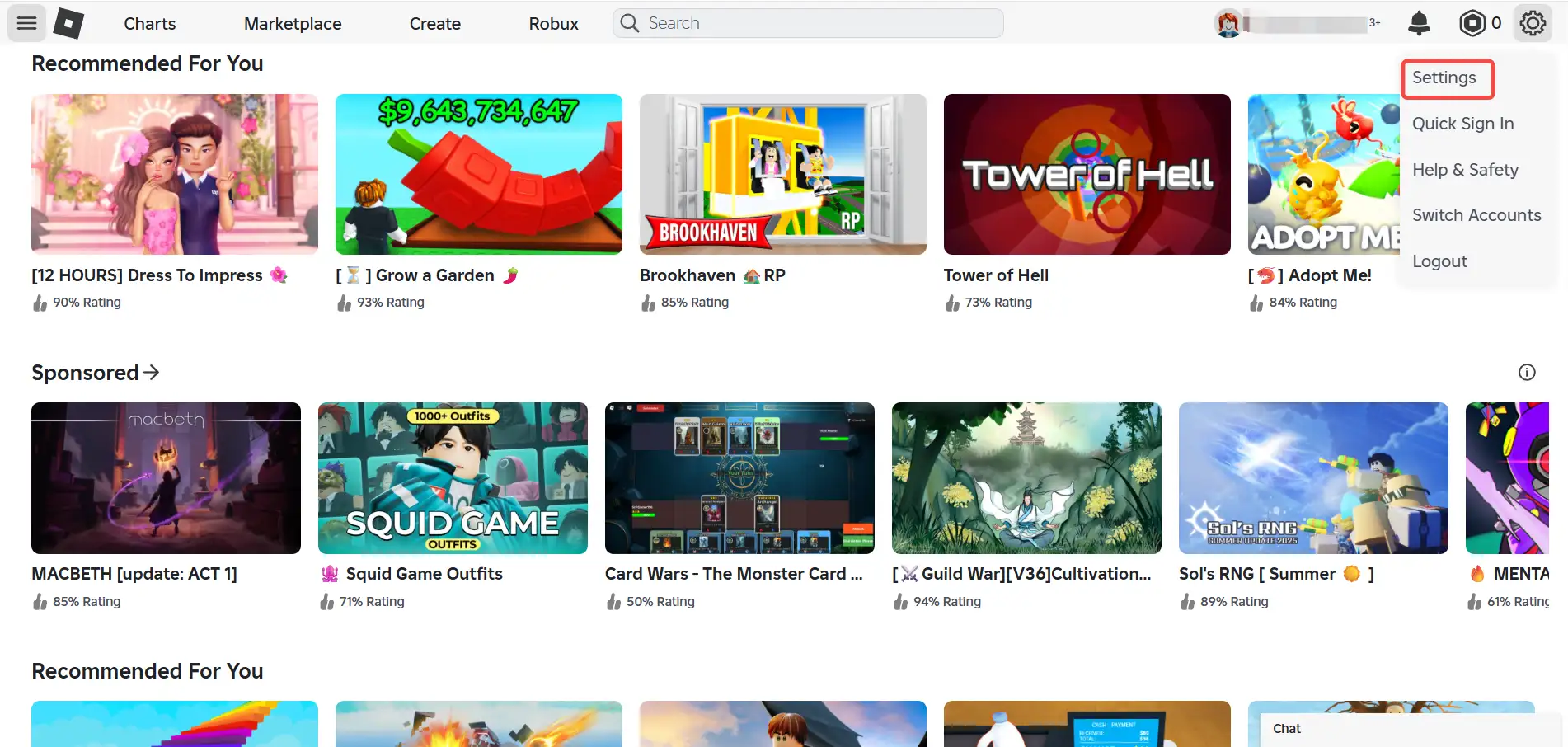Click the Sol's RNG [ Summer ] title
This screenshot has width=1568, height=747.
1276,574
